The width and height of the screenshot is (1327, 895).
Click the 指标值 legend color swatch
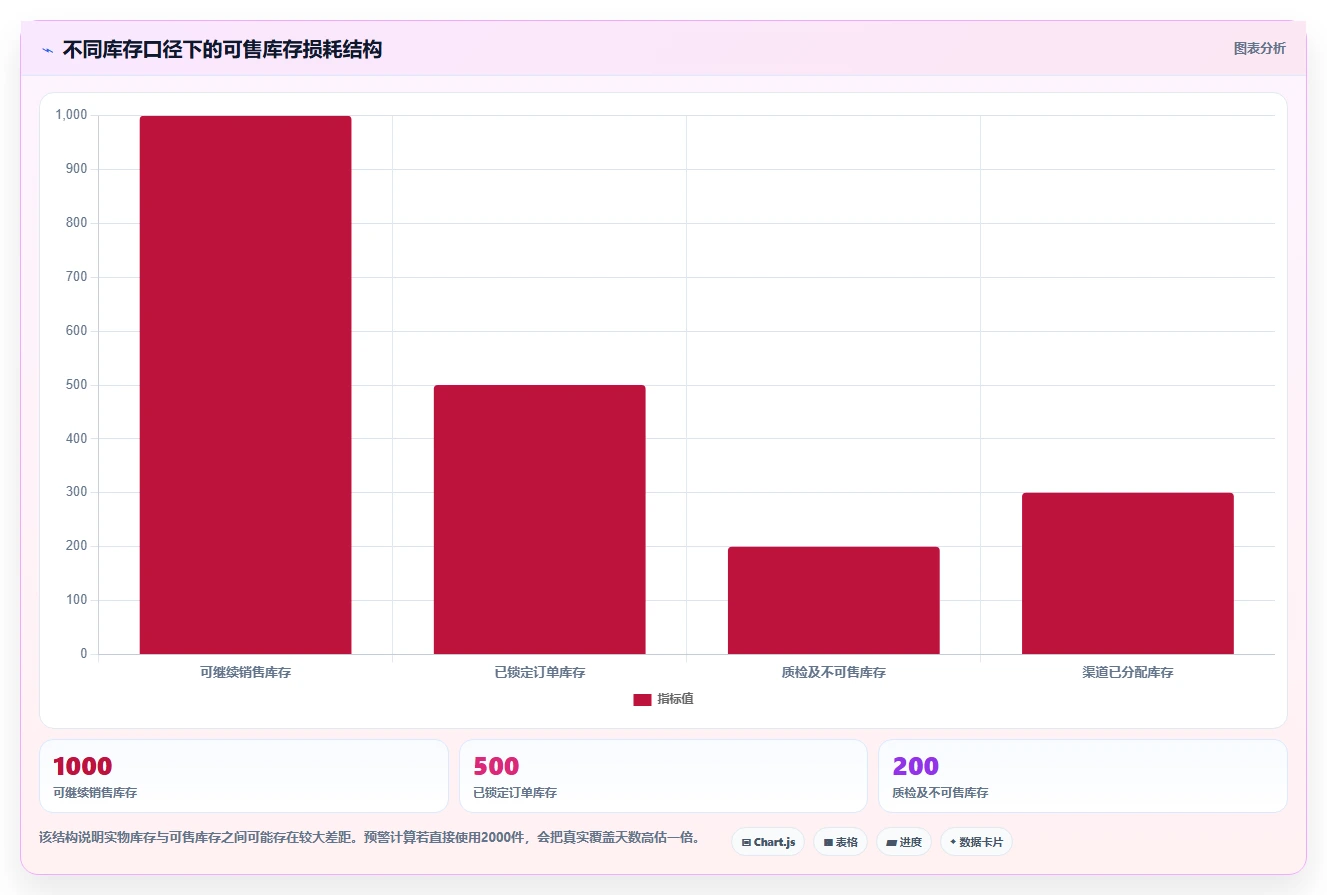point(642,699)
